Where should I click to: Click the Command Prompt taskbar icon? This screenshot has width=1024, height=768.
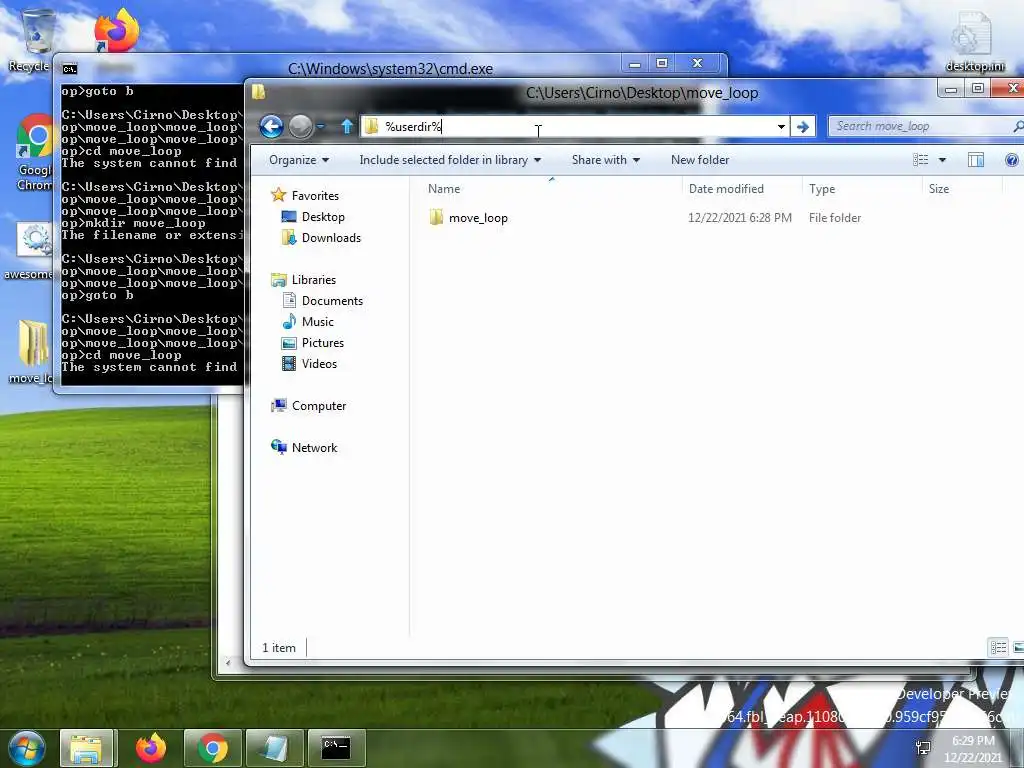click(337, 748)
